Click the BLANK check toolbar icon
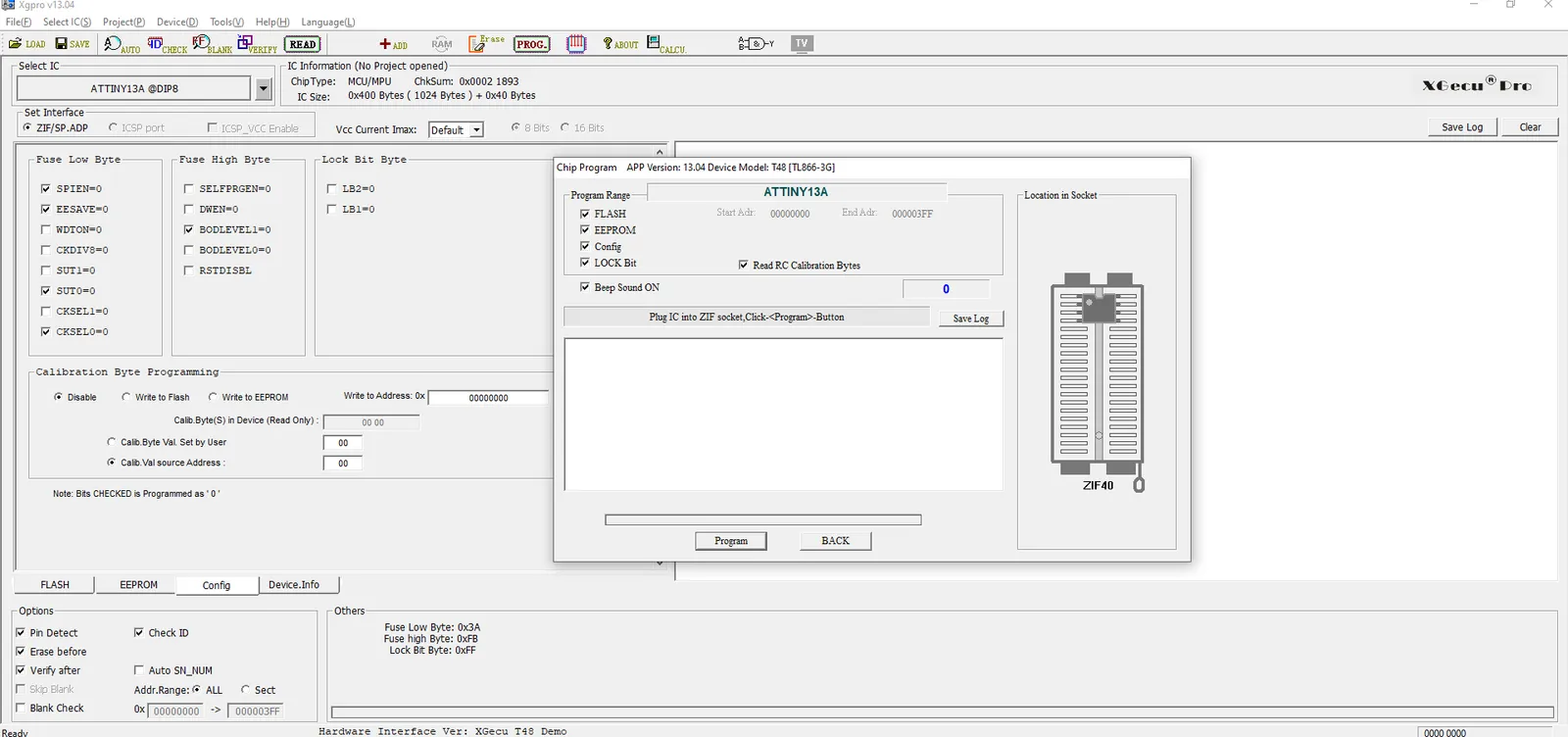Screen dimensions: 1568x737 212,44
